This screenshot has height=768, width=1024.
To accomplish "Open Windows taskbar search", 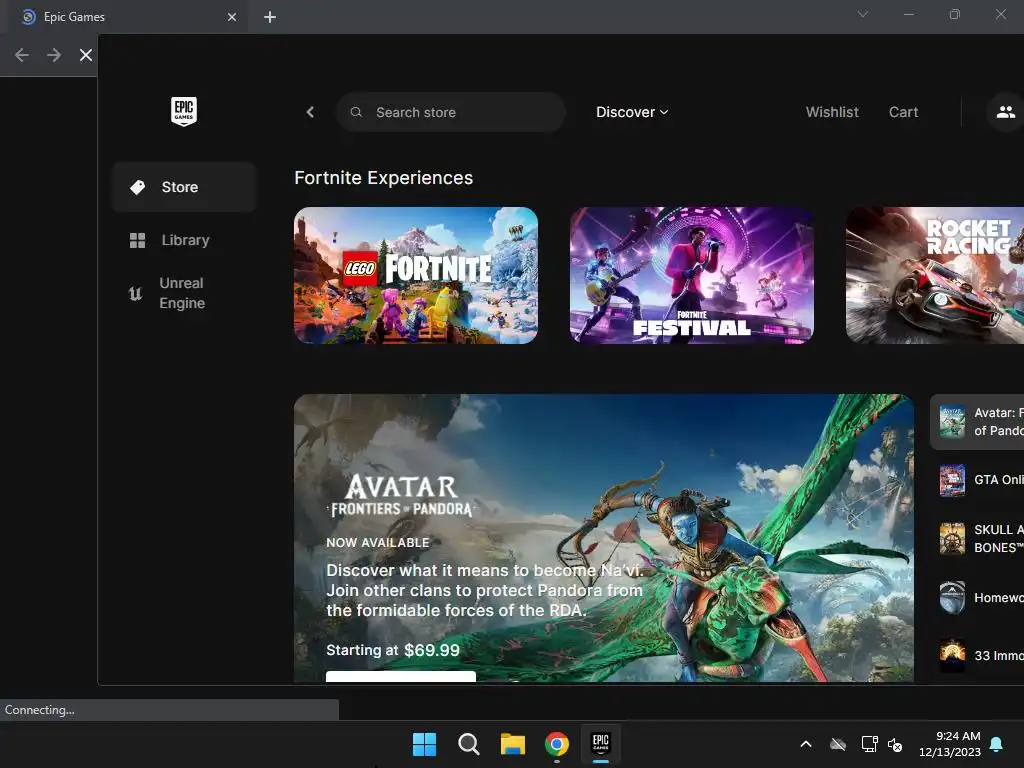I will (468, 744).
